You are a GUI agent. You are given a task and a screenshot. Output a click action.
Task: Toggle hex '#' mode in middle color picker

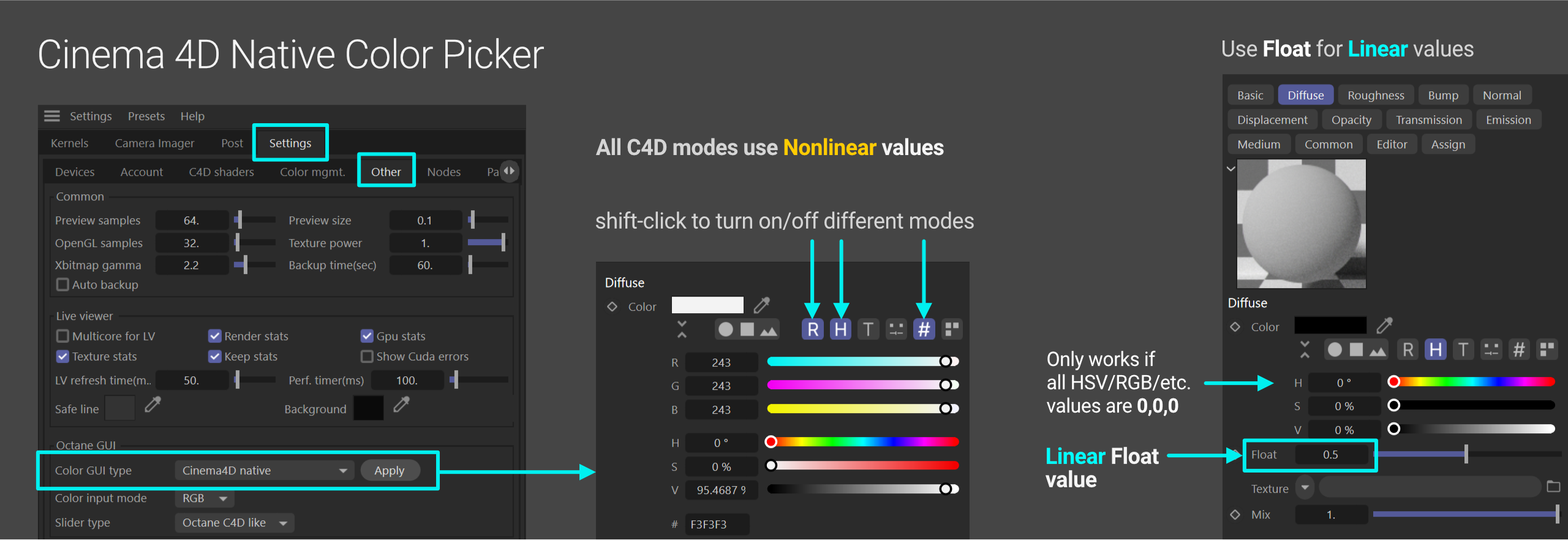[924, 329]
